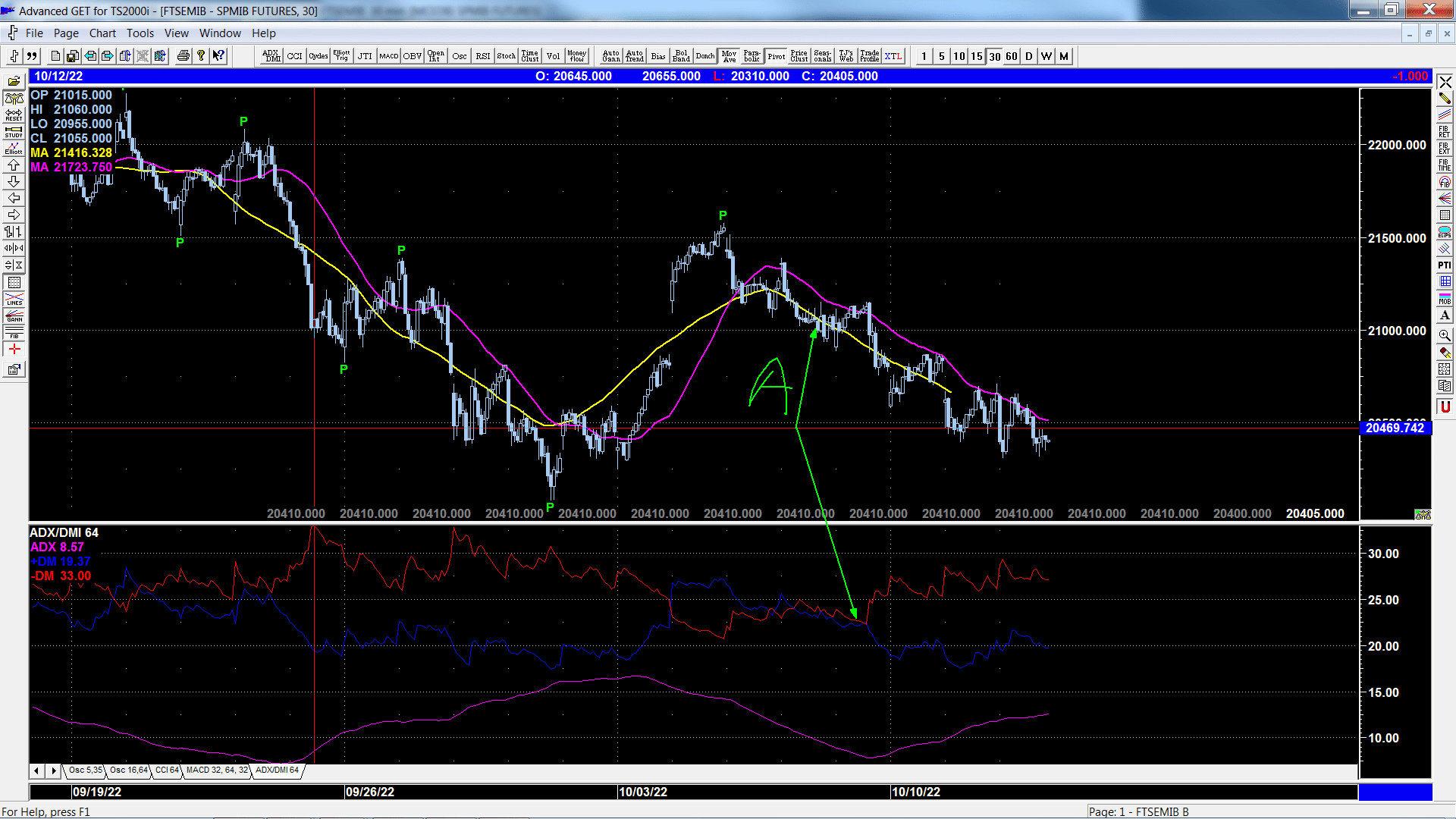The image size is (1456, 819).
Task: Click the Money Flow button
Action: coord(577,56)
